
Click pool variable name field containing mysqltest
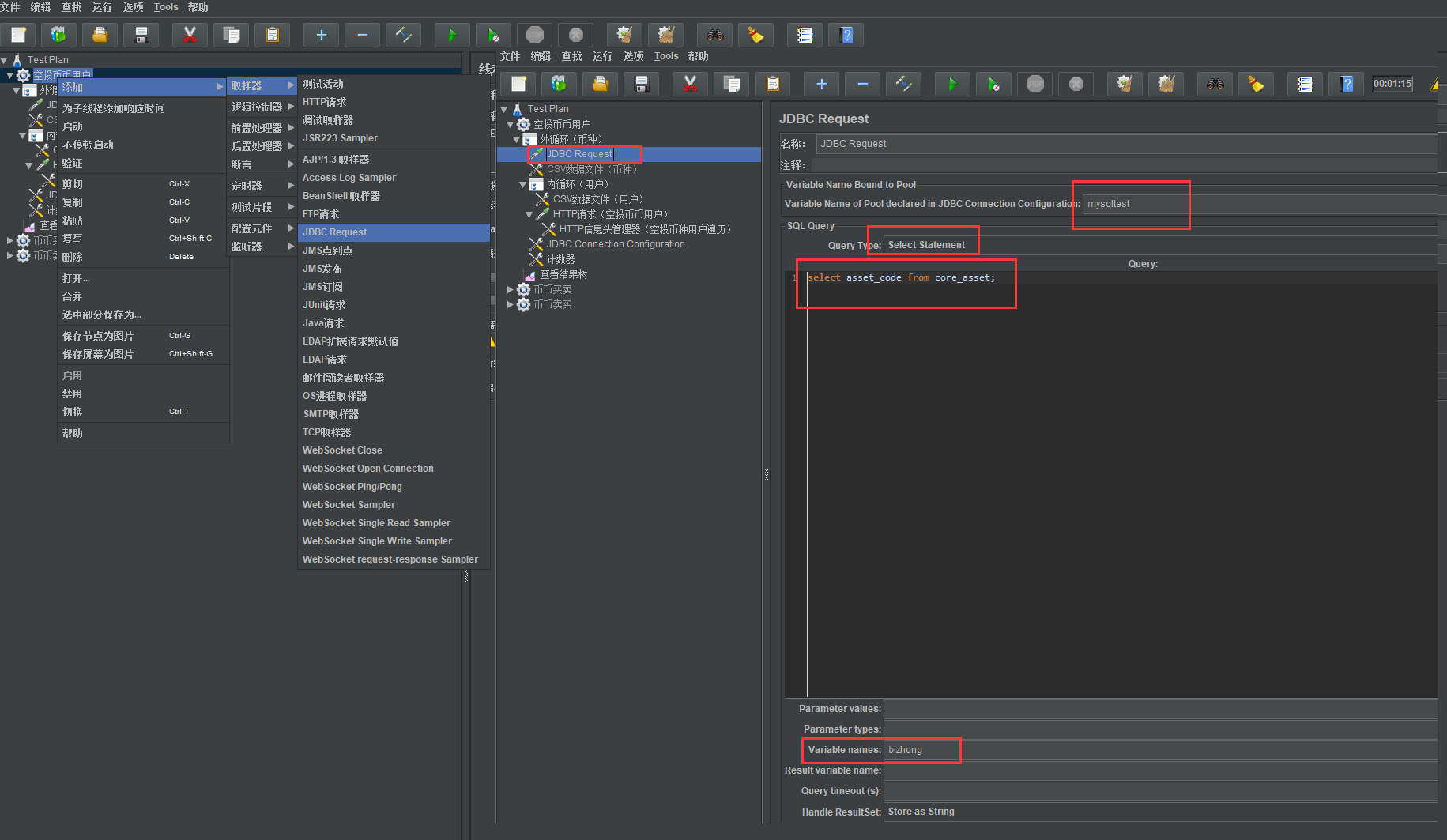(1260, 204)
